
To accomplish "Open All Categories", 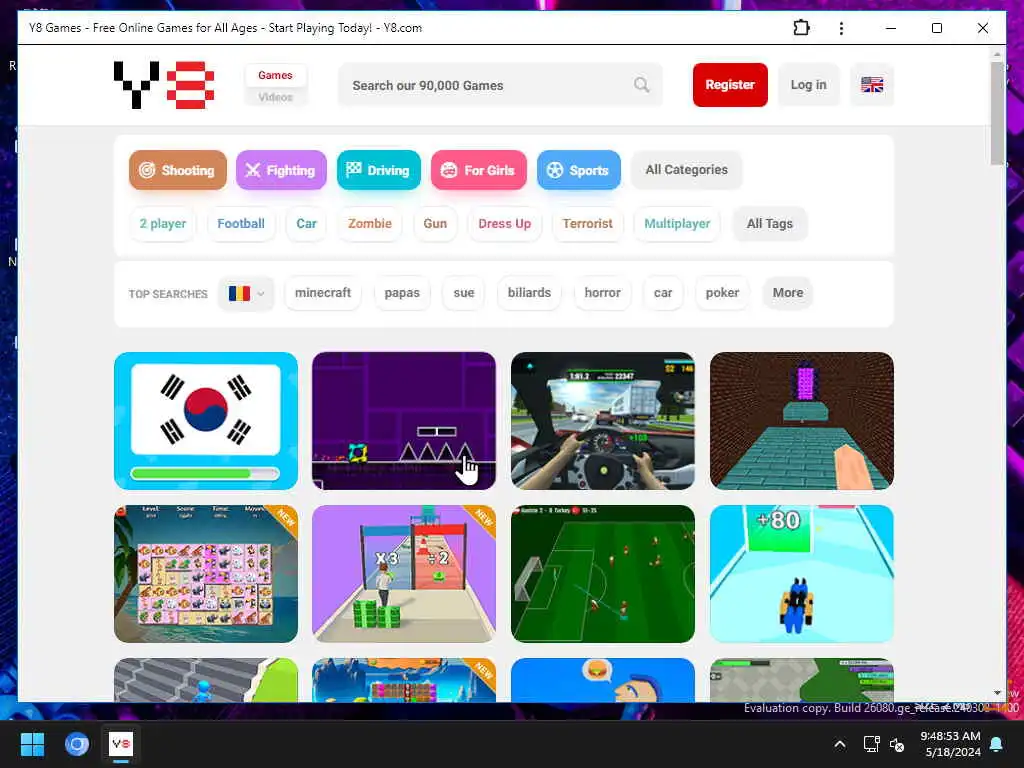I will (686, 170).
